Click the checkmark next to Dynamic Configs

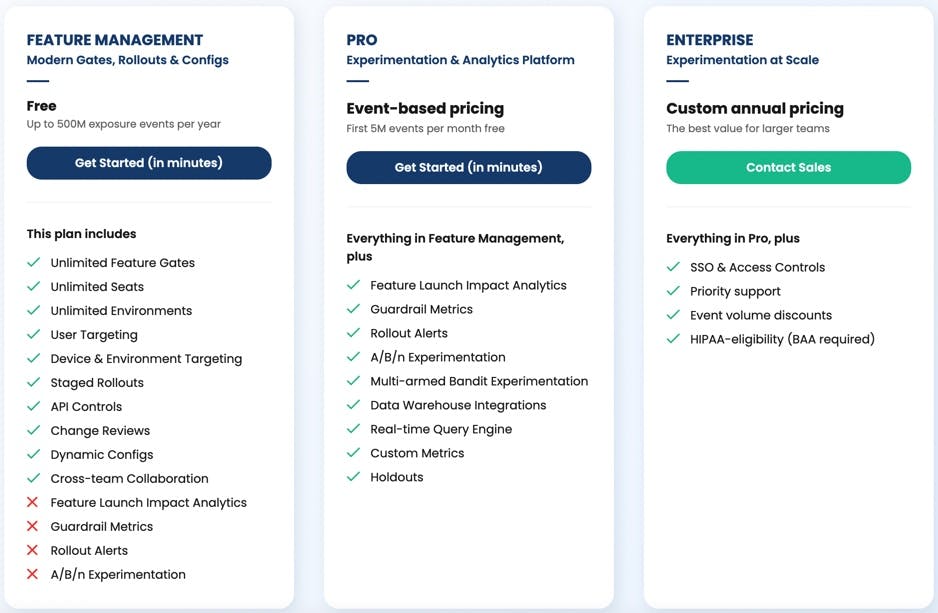pos(32,455)
